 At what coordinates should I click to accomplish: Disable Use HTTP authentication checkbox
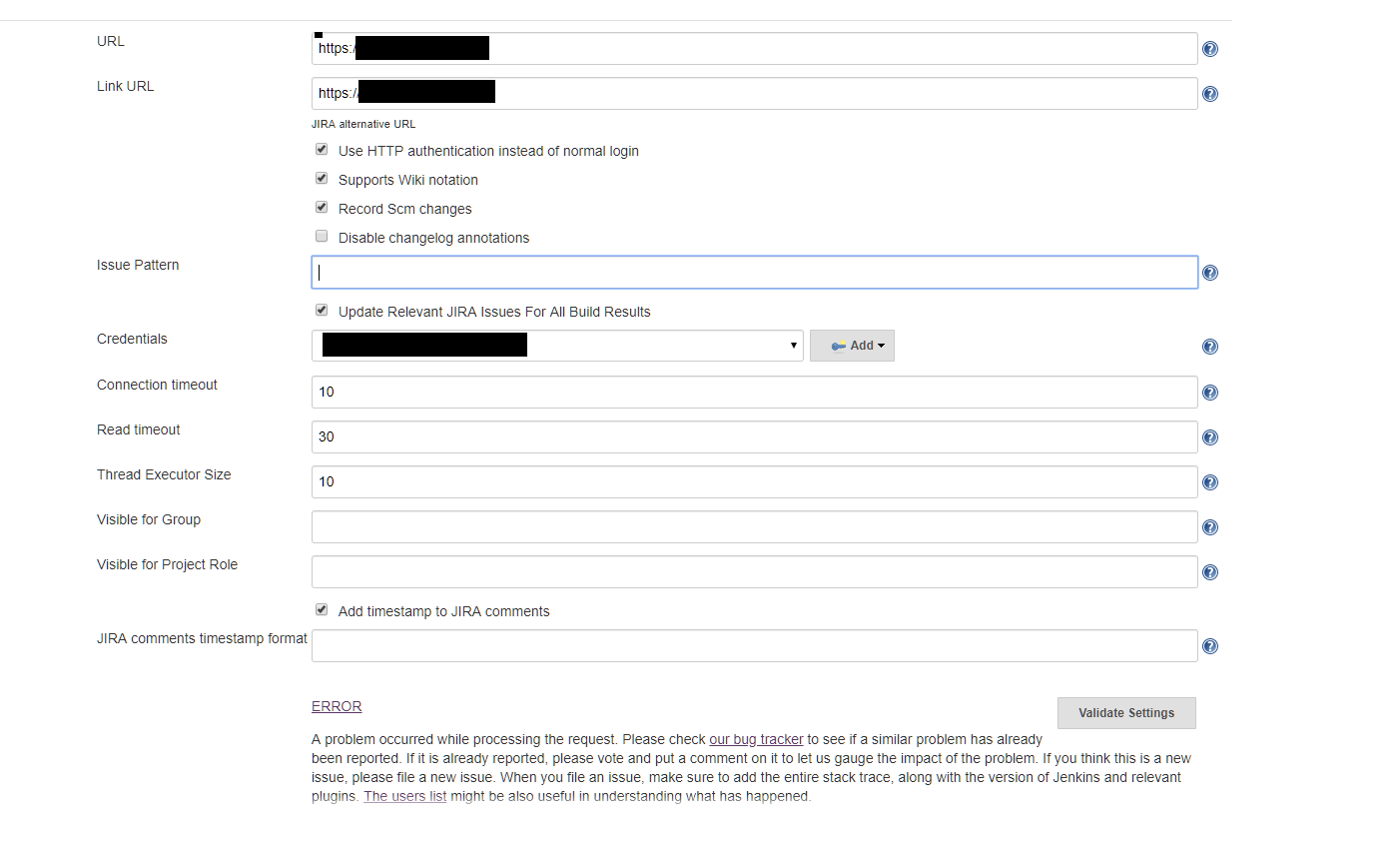(x=322, y=150)
